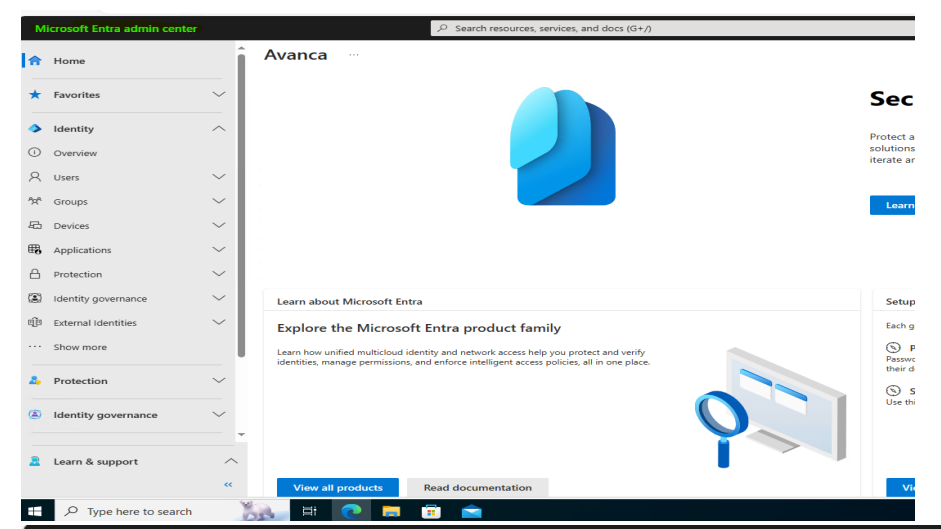Click the Favorites star icon

pos(35,94)
